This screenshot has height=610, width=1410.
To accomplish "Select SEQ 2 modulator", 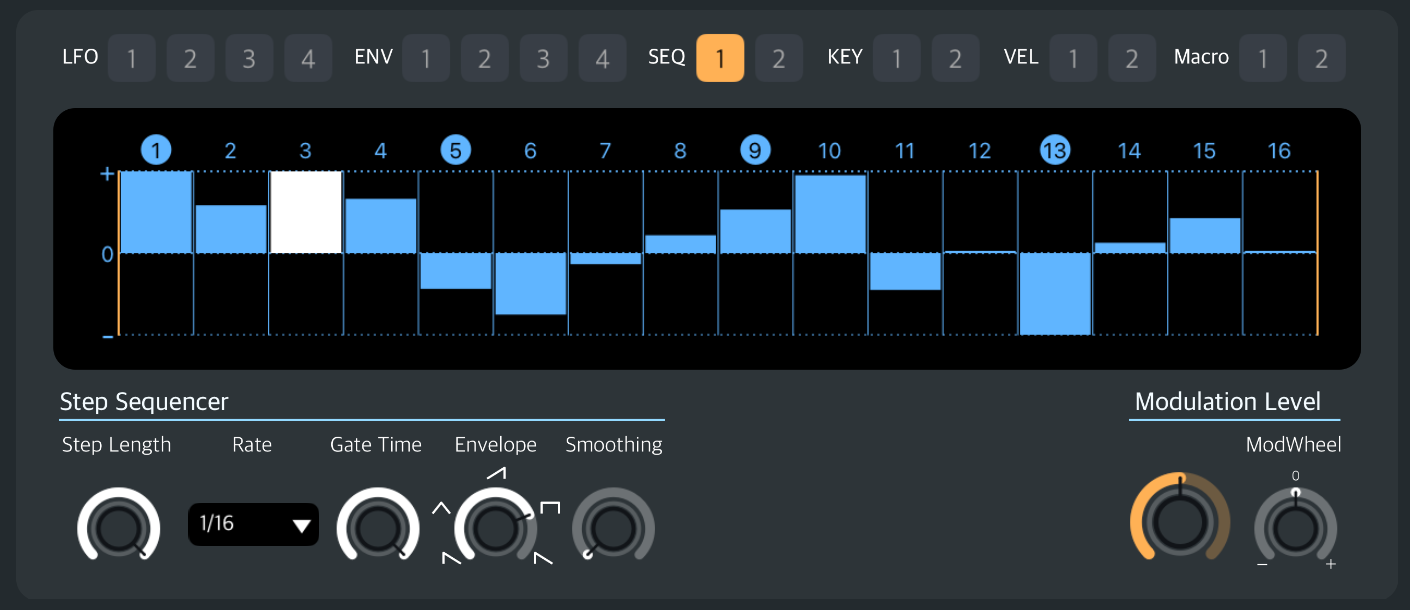I will (778, 58).
